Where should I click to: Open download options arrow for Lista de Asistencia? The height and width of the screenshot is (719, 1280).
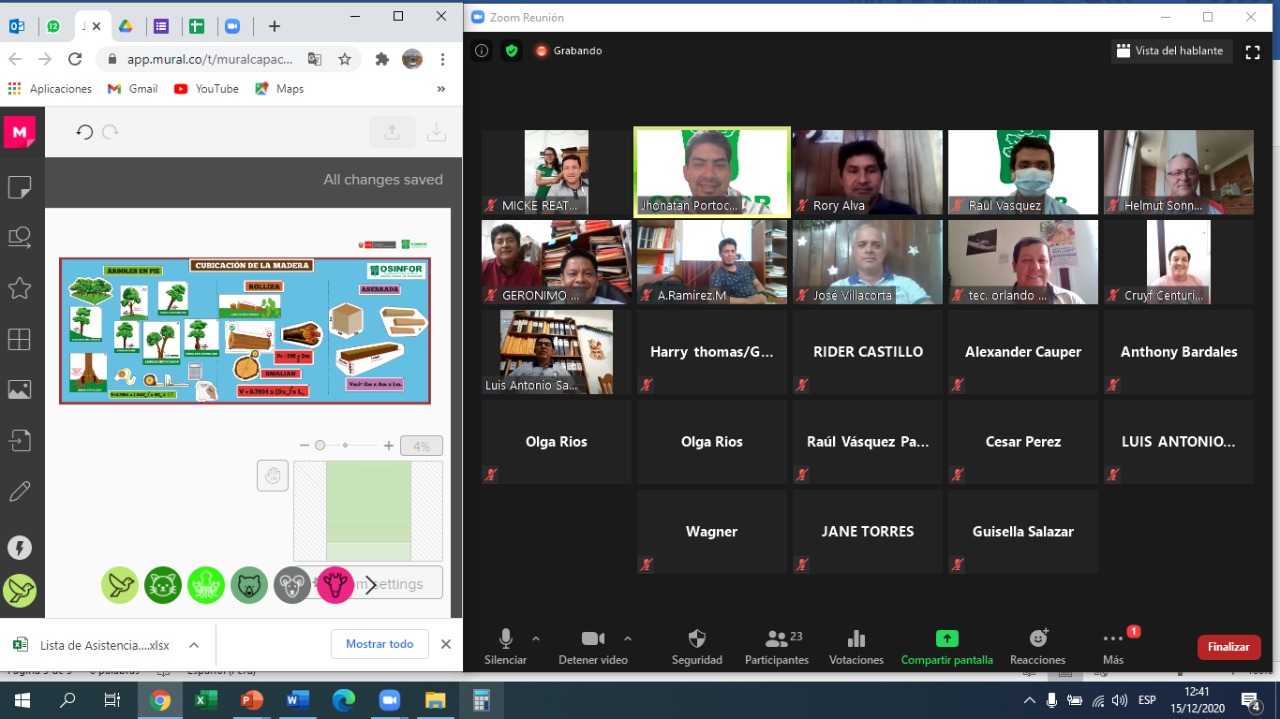194,645
